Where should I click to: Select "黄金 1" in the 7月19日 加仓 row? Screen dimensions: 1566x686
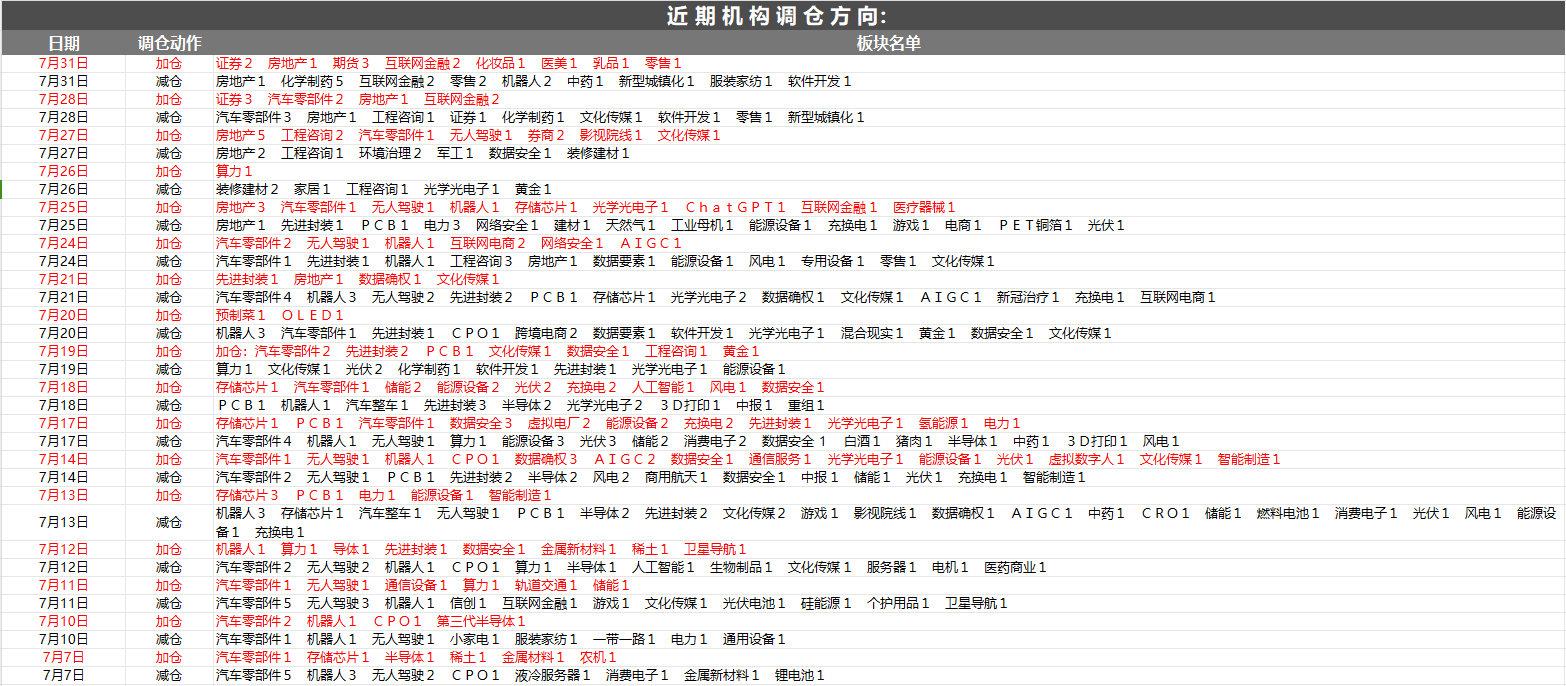click(741, 351)
